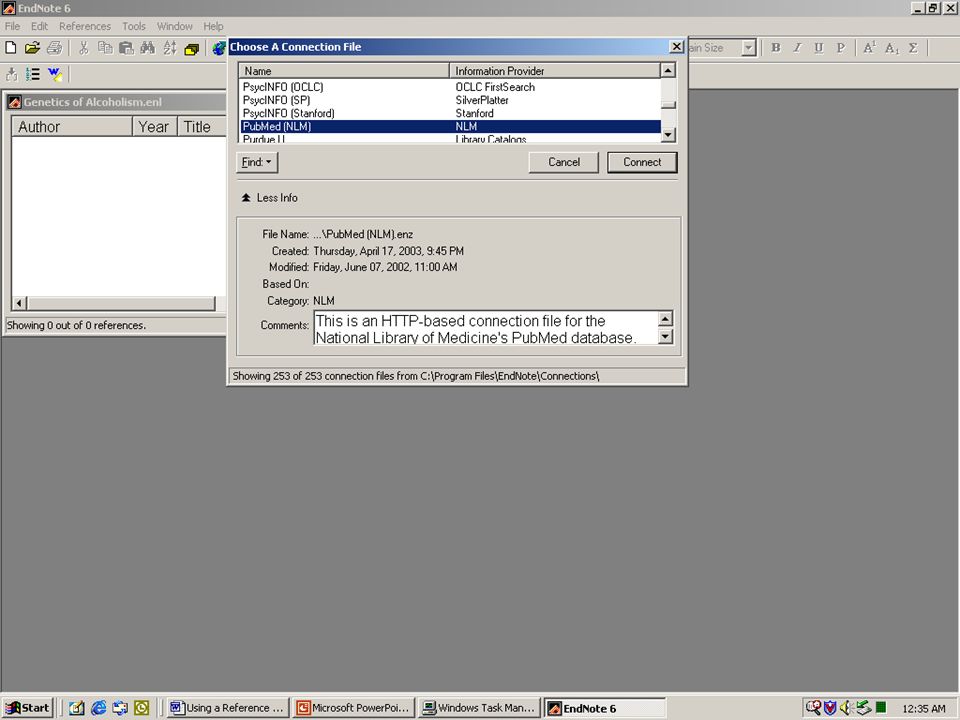Close the Choose A Connection File dialog
The image size is (960, 720).
click(x=677, y=47)
